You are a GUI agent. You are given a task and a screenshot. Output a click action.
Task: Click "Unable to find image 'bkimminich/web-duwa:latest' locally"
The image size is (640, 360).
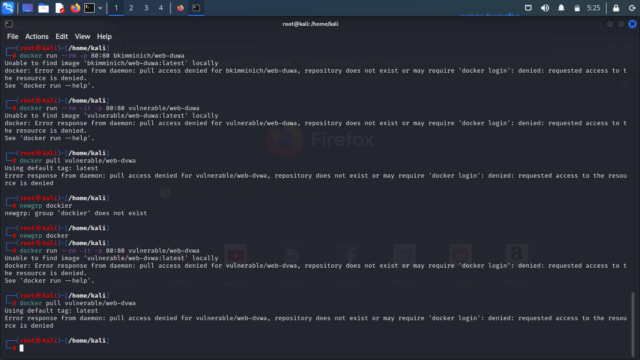[111, 63]
